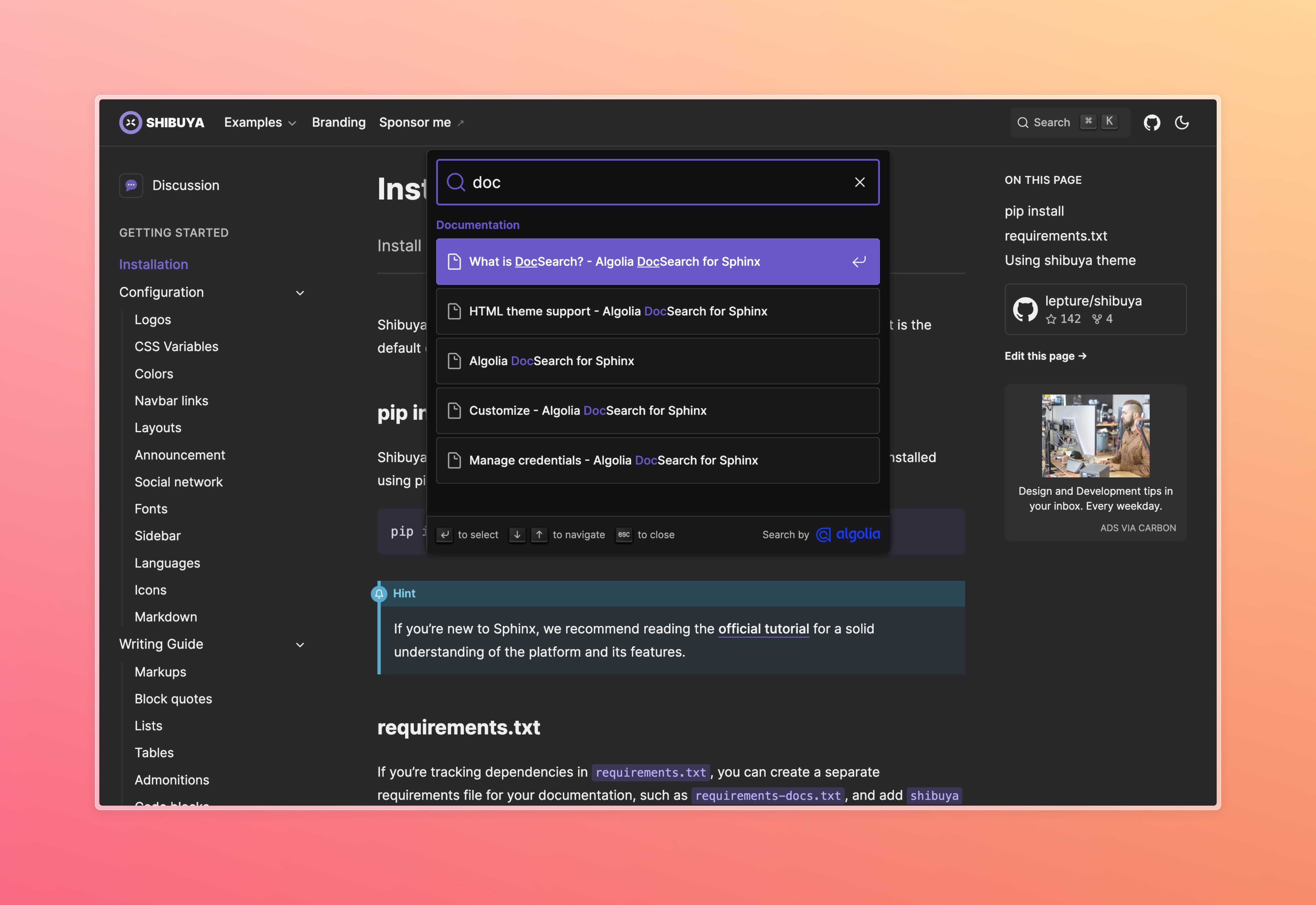Collapse the Writing Guide section chevron
This screenshot has height=905, width=1316.
pos(300,645)
